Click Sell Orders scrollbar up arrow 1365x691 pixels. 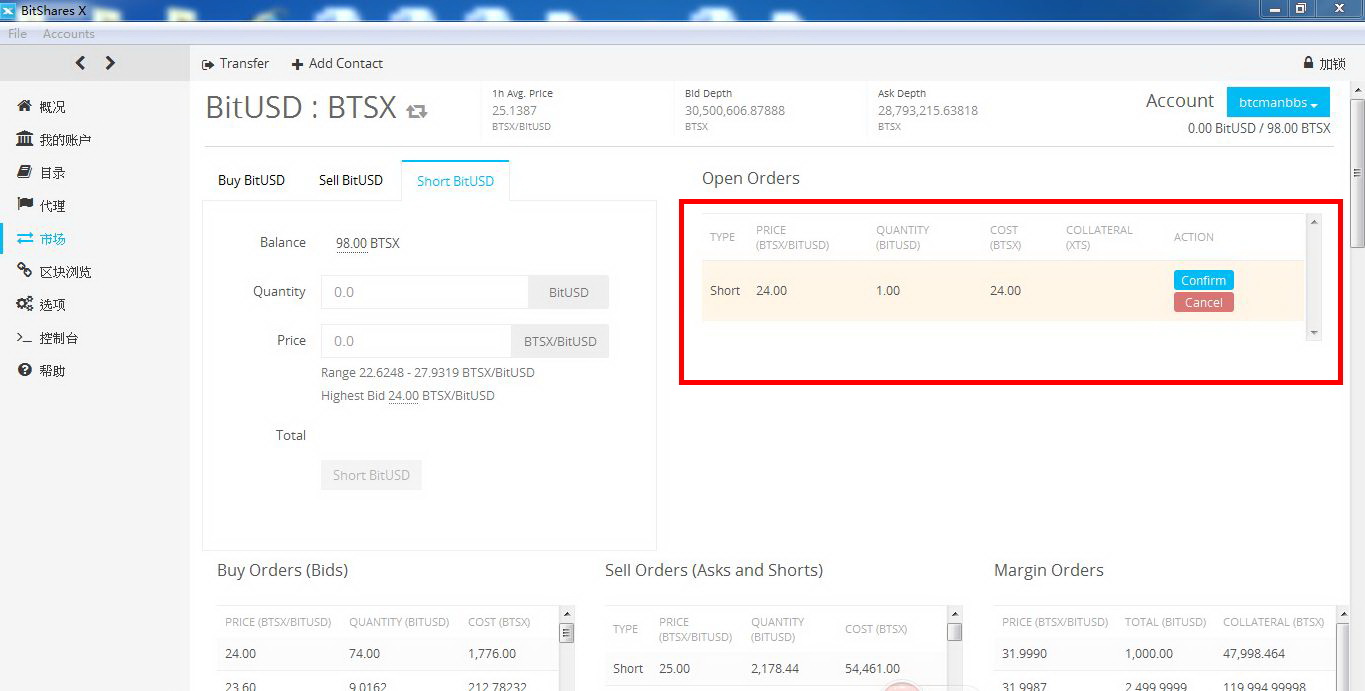(x=955, y=613)
